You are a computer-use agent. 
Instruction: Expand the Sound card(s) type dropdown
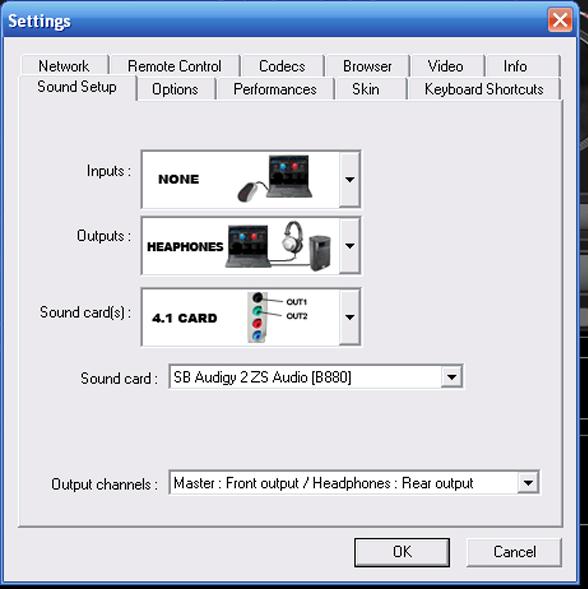tap(349, 317)
